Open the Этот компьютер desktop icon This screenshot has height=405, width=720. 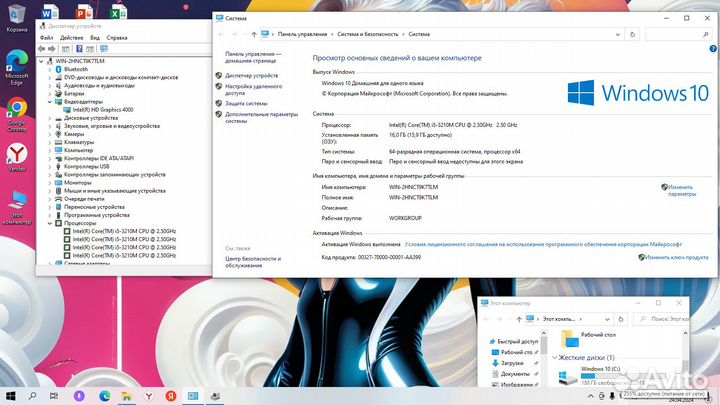point(17,208)
